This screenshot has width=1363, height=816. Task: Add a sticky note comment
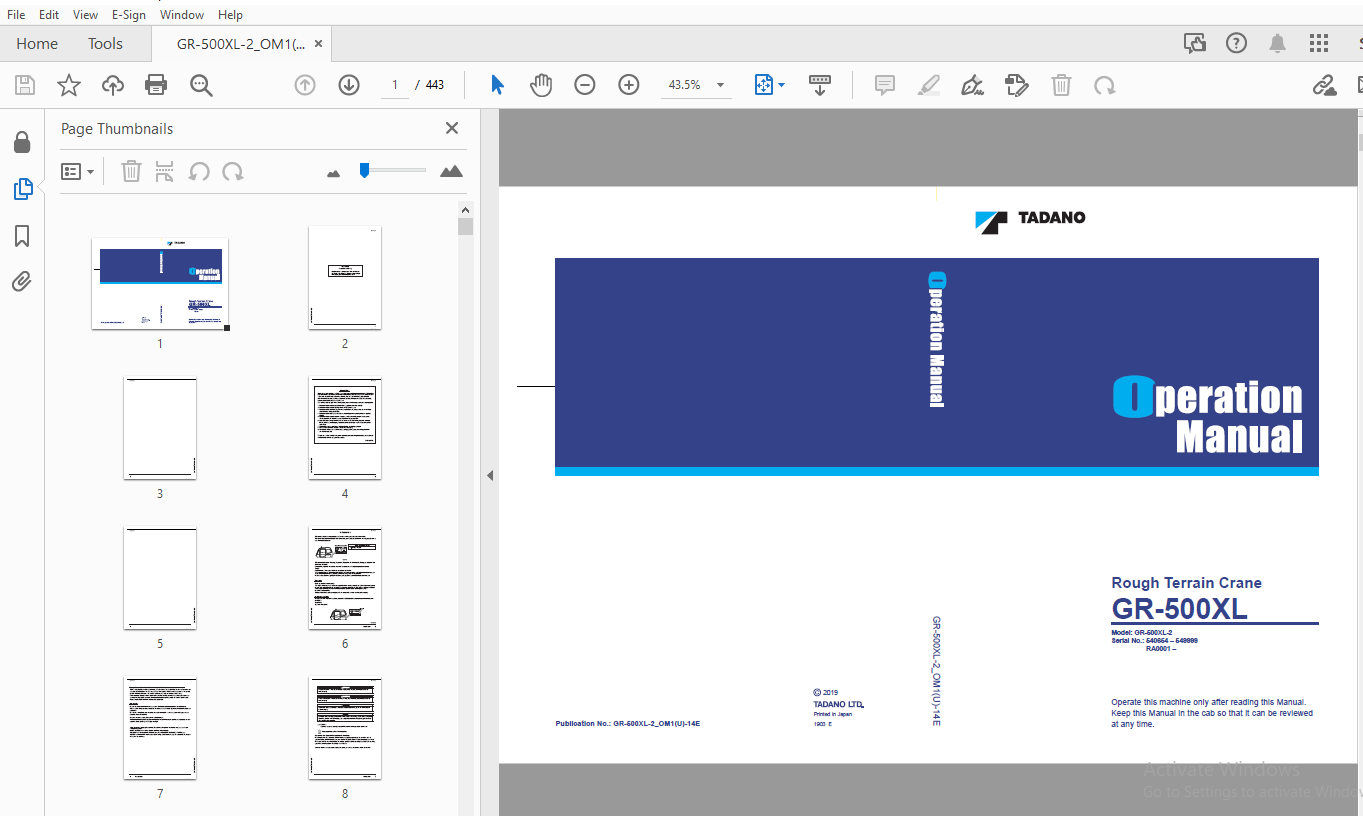(x=885, y=85)
